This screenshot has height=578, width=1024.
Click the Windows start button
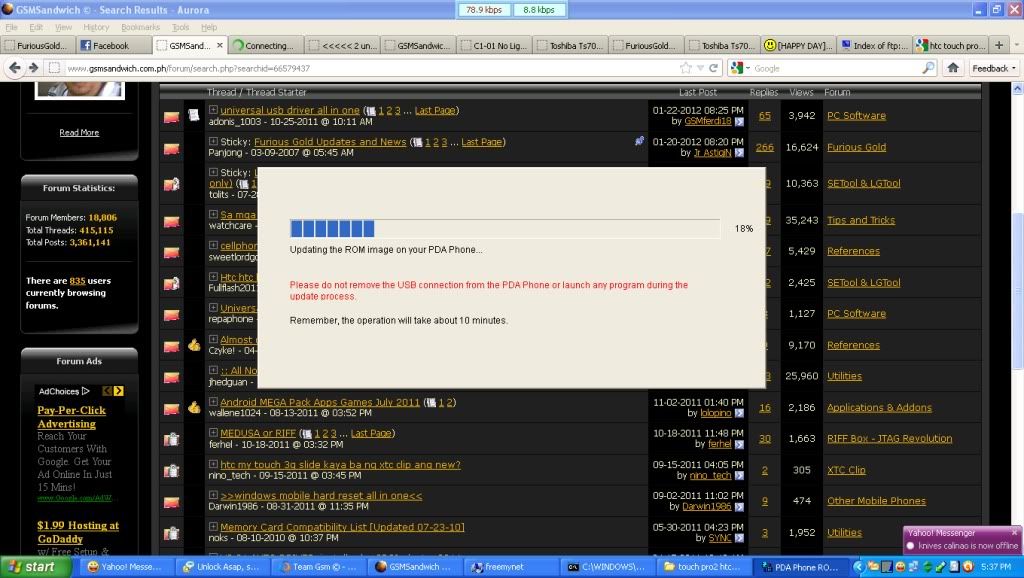pyautogui.click(x=35, y=567)
